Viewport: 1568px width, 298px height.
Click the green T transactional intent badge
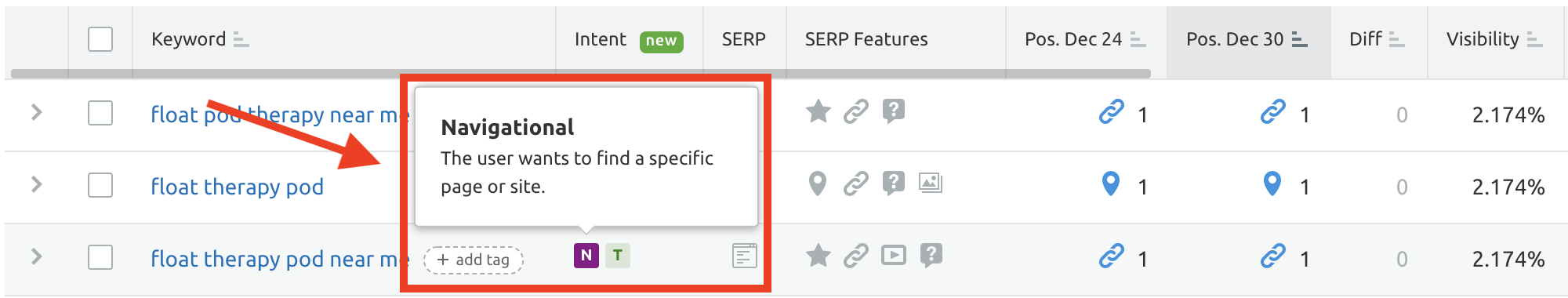click(x=618, y=256)
